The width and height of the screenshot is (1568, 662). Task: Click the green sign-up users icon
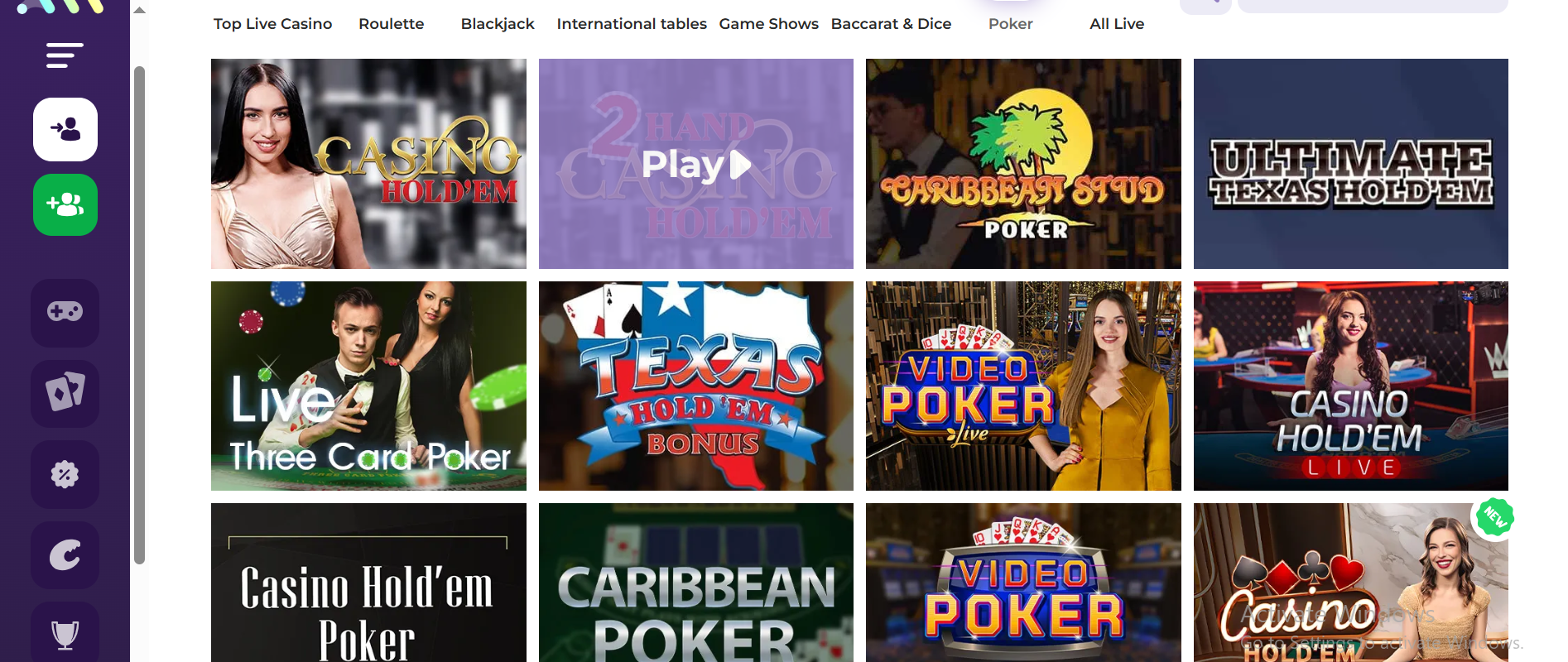tap(65, 204)
